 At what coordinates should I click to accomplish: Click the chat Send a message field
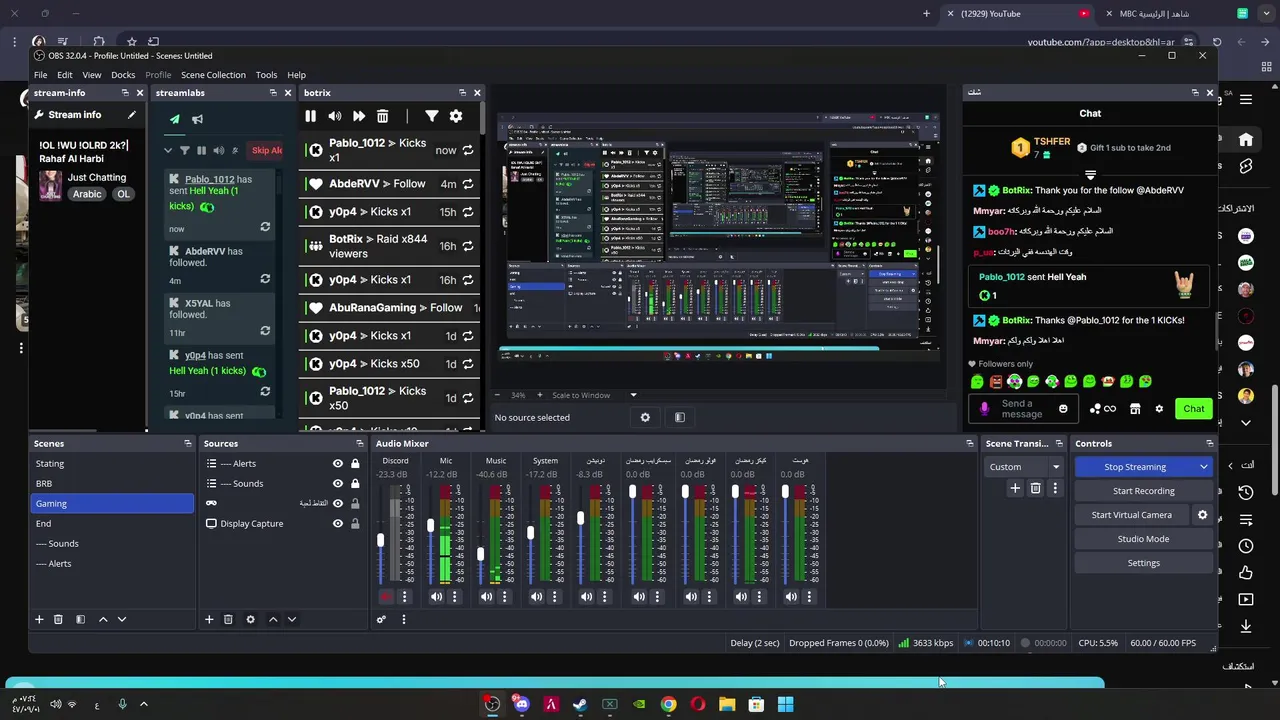[1022, 409]
